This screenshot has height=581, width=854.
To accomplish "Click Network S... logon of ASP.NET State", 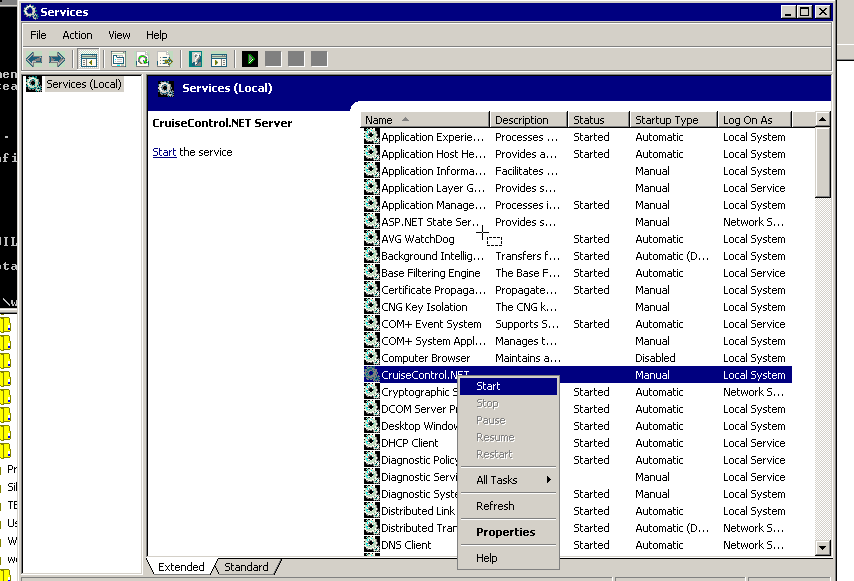I will point(753,222).
